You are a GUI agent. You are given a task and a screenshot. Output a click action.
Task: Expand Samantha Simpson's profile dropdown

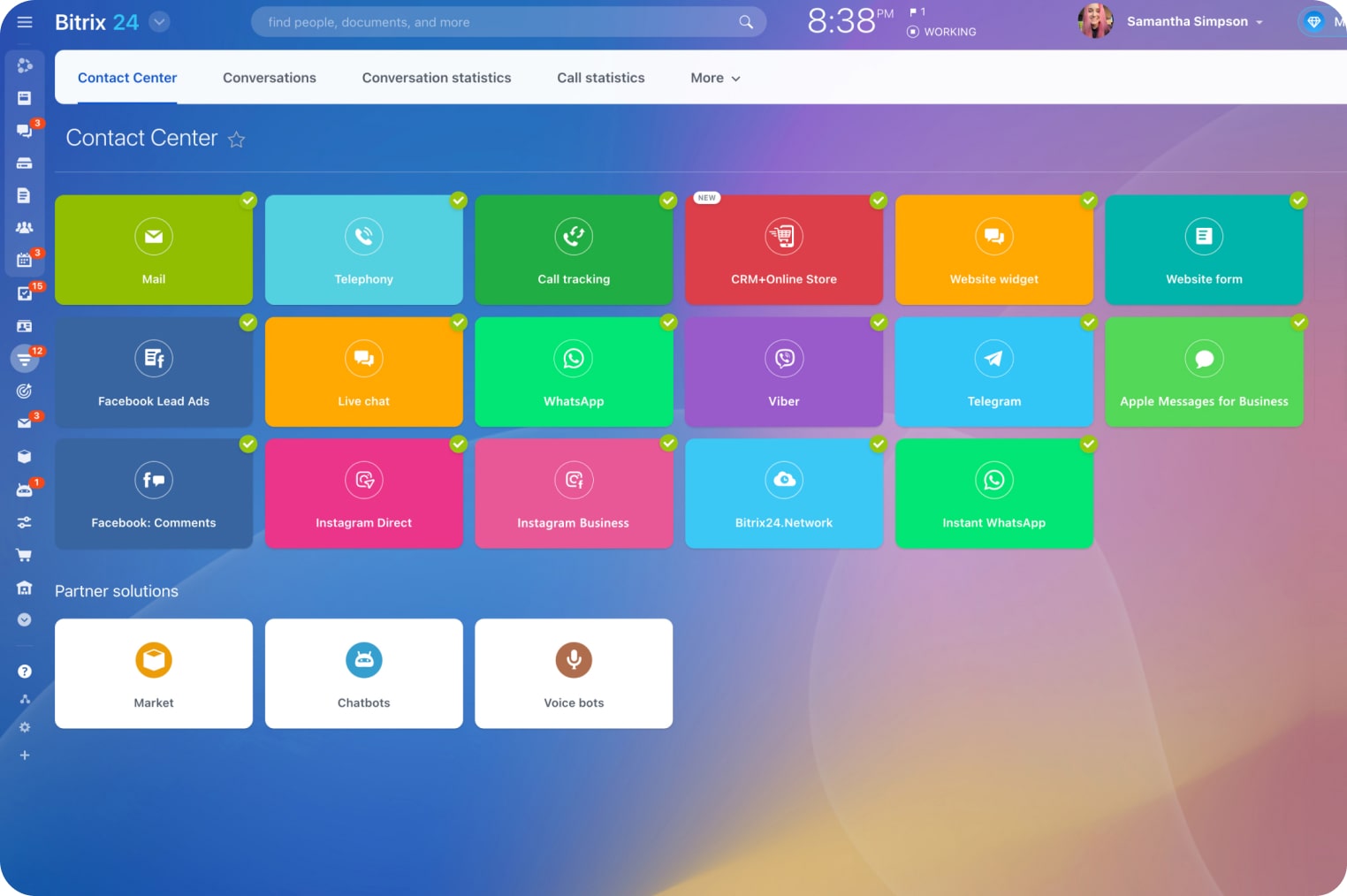1259,21
